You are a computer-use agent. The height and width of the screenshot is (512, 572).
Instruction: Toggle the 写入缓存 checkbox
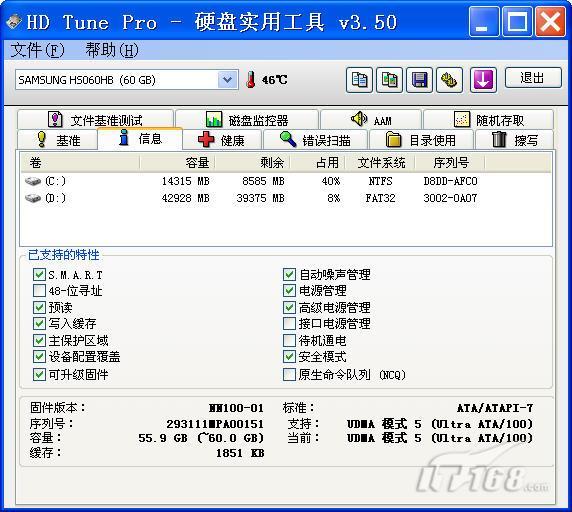pyautogui.click(x=39, y=323)
